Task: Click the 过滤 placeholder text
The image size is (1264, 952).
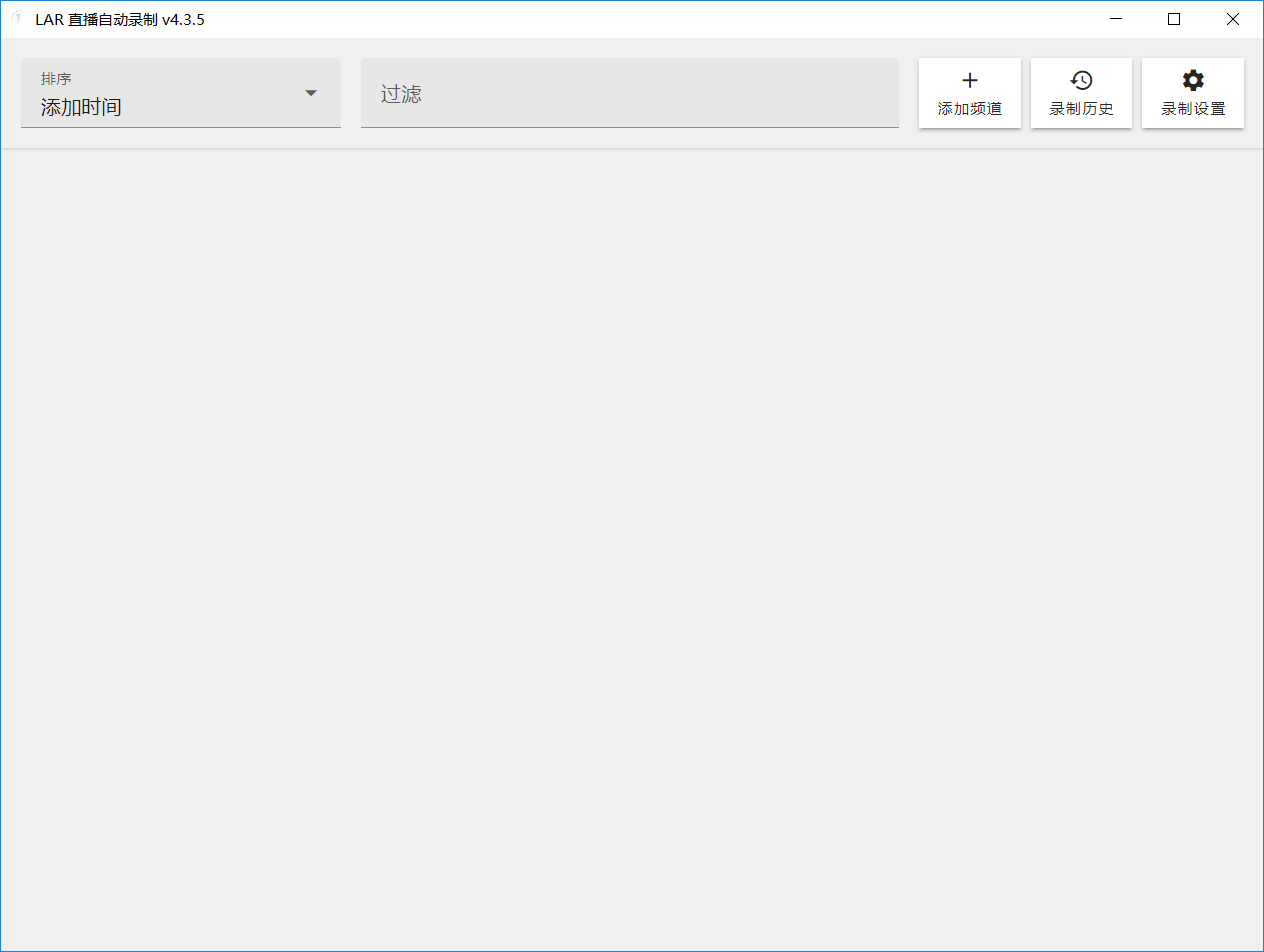Action: point(401,94)
